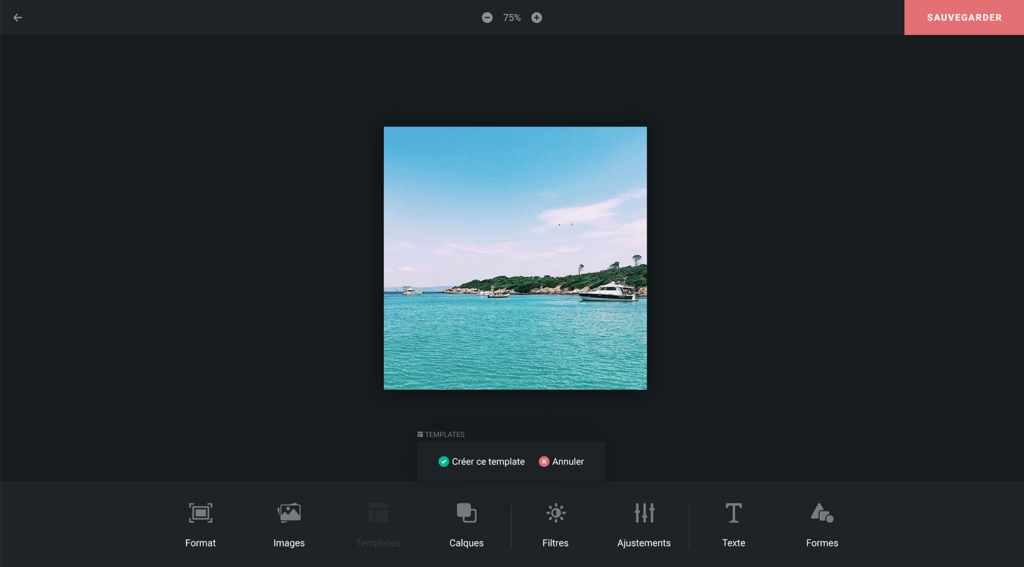1024x567 pixels.
Task: Go back using the left arrow
Action: (17, 17)
